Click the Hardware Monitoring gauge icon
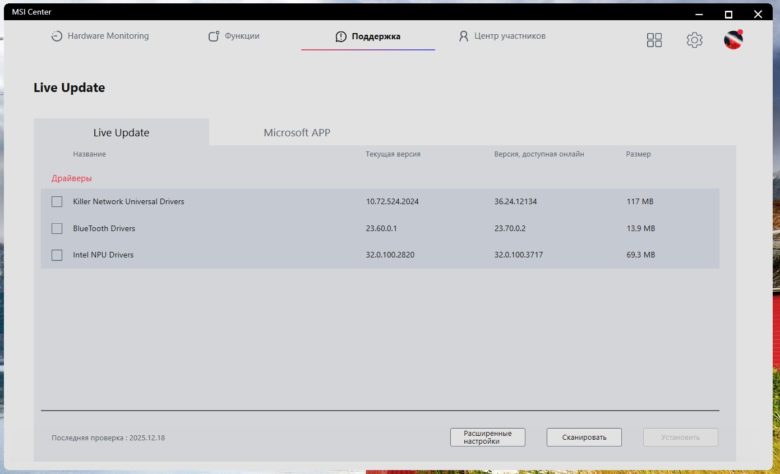Image resolution: width=780 pixels, height=474 pixels. pyautogui.click(x=57, y=36)
